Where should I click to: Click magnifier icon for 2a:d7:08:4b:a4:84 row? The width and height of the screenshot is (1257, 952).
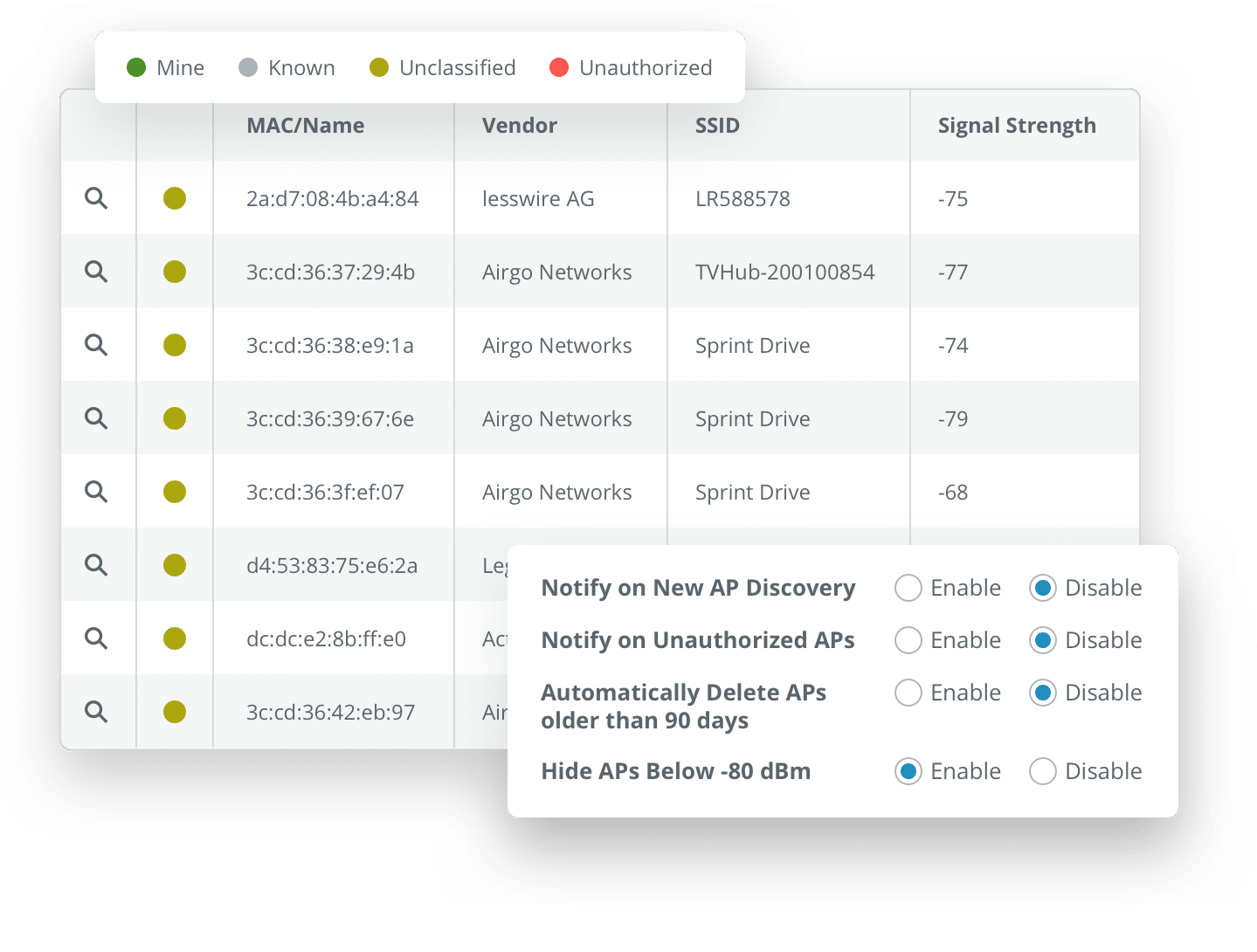pyautogui.click(x=96, y=198)
